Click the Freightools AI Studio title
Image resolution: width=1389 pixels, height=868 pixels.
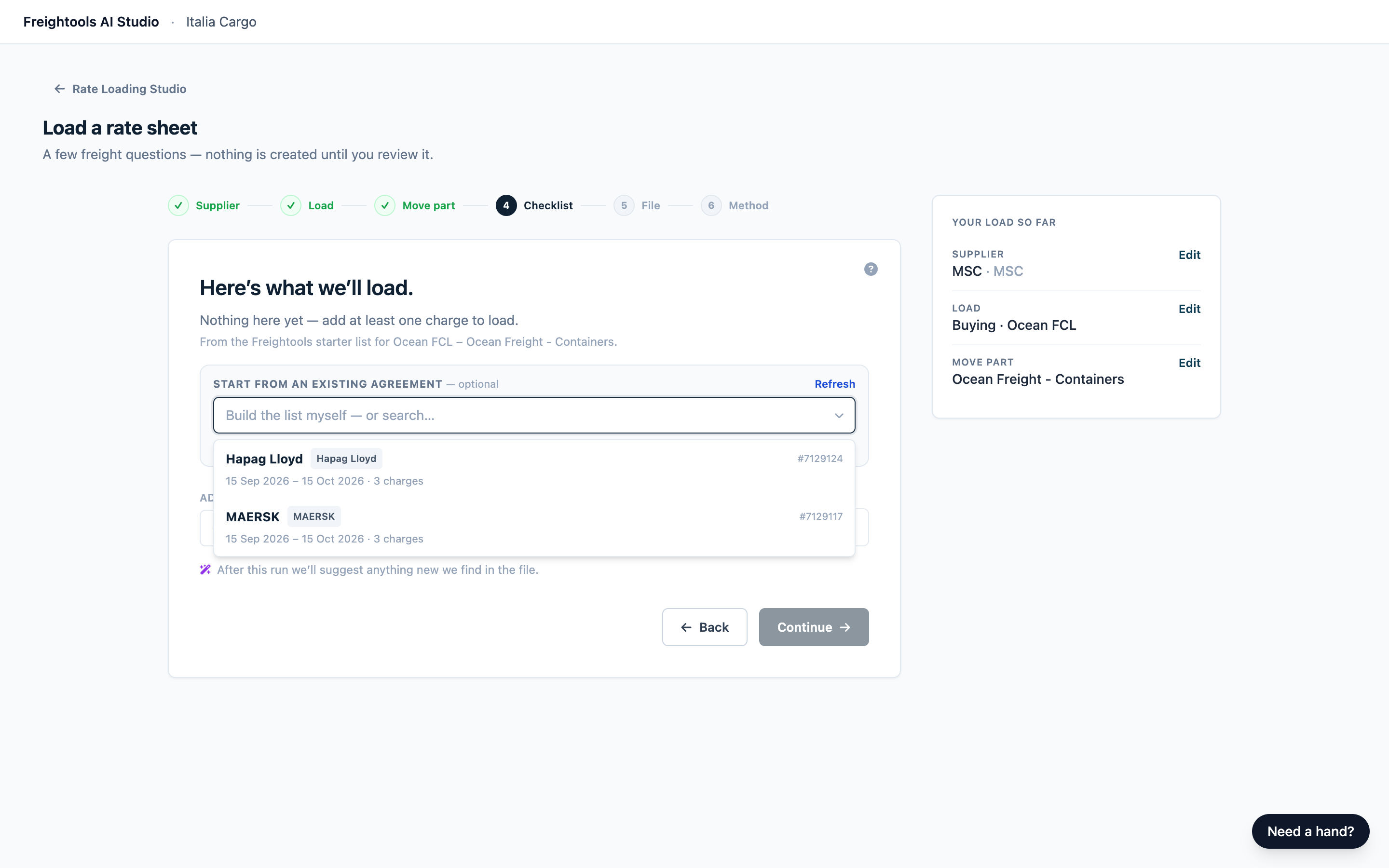coord(91,22)
